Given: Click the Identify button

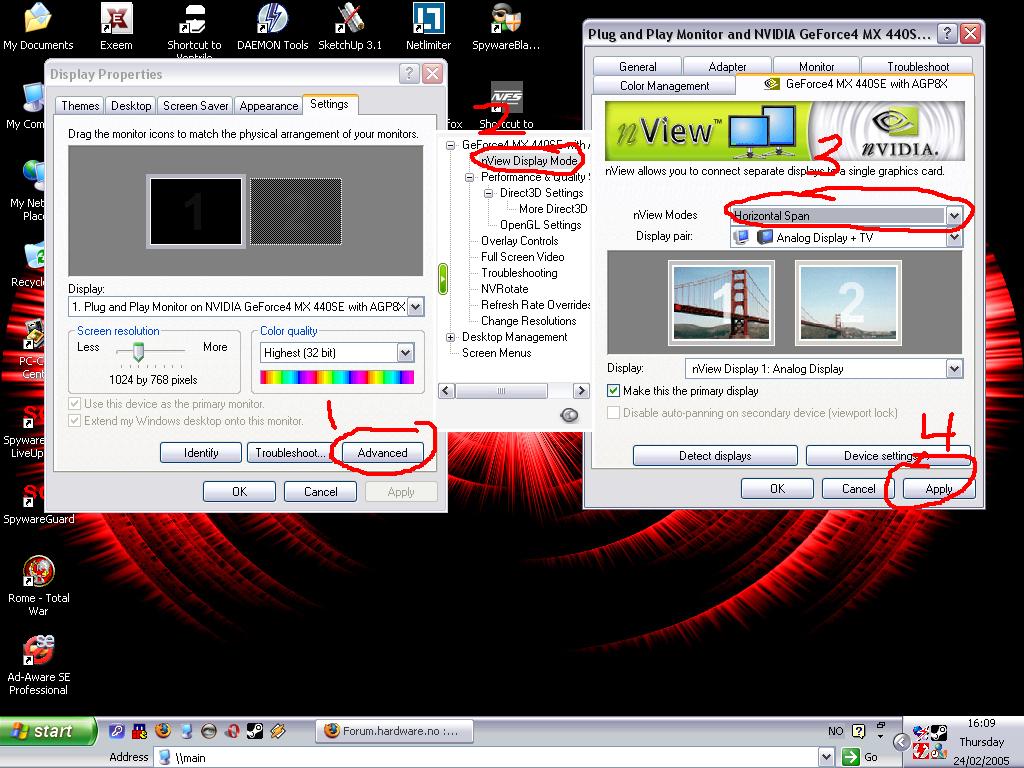Looking at the screenshot, I should [200, 453].
